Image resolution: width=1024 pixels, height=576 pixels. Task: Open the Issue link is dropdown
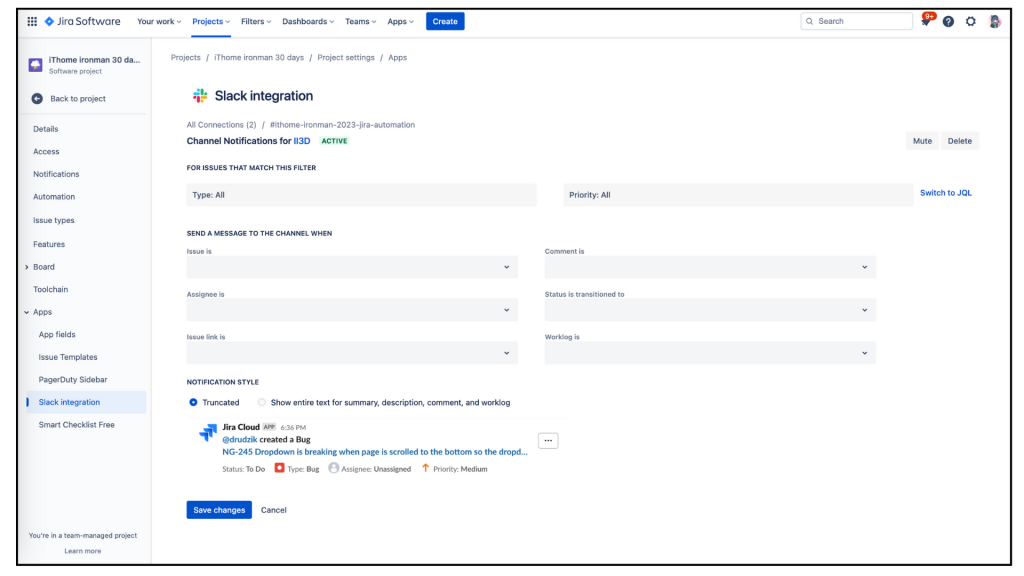click(352, 353)
